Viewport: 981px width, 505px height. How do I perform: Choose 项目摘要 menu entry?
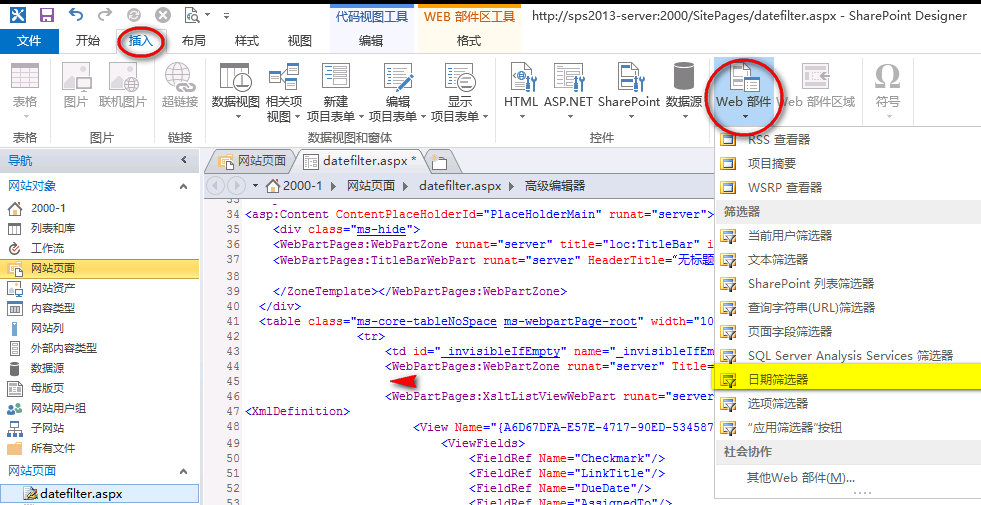pyautogui.click(x=847, y=163)
